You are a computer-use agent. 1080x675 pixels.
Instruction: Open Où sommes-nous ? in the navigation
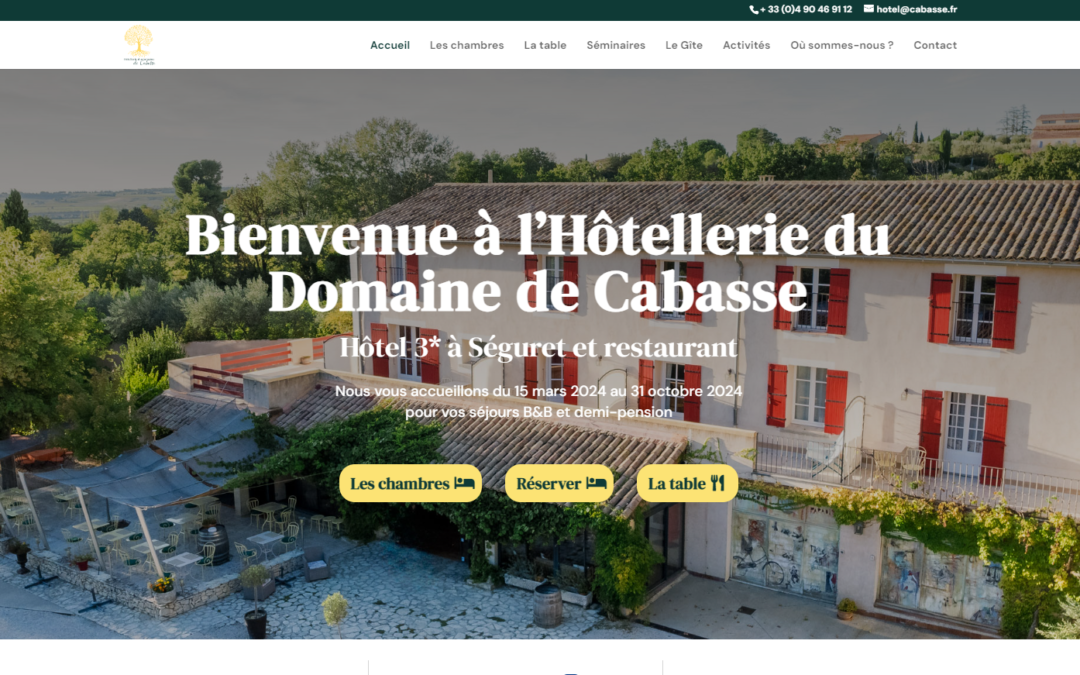842,45
